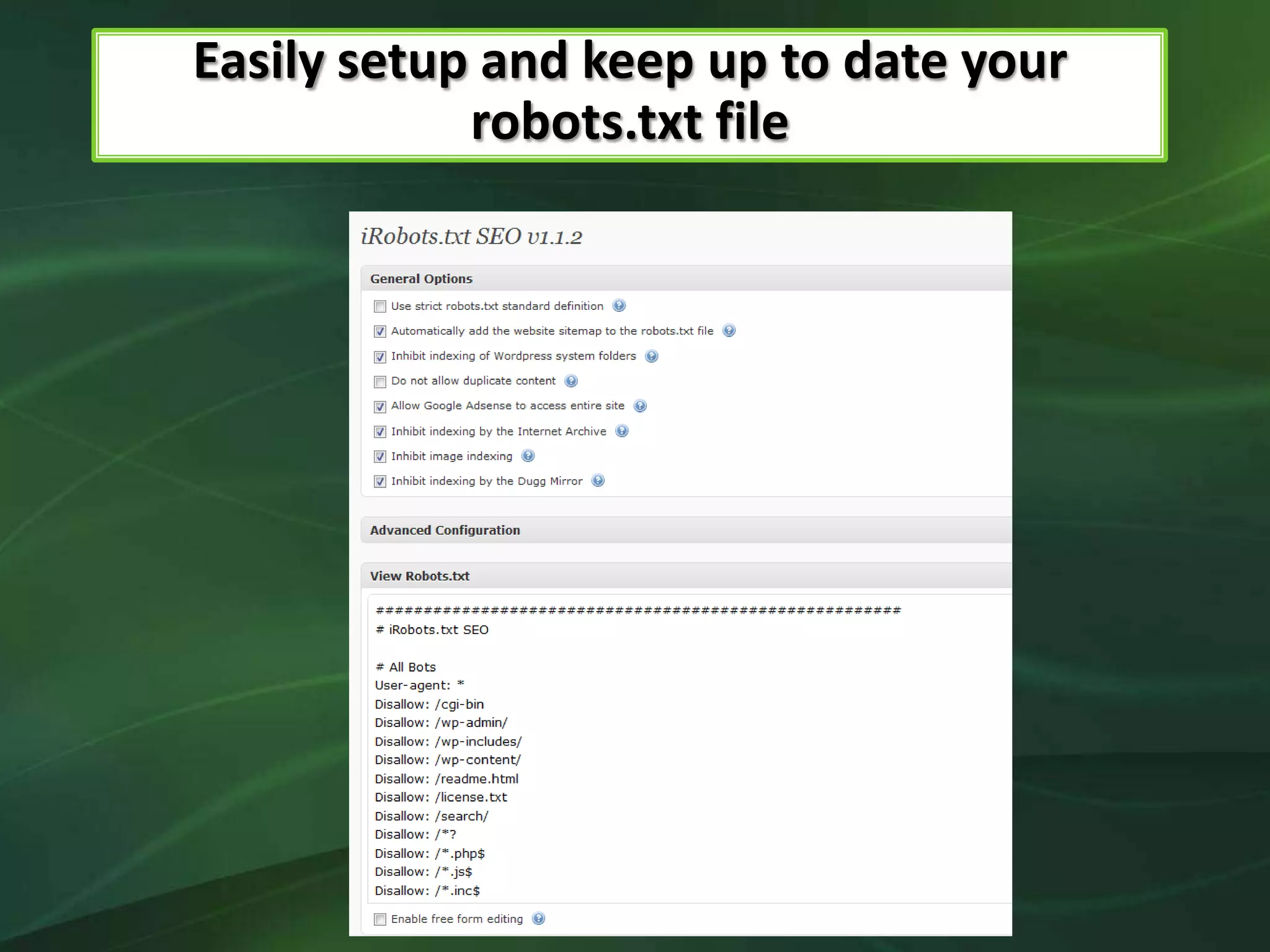Click the 'Disallow: /wp-content/' line

(448, 760)
